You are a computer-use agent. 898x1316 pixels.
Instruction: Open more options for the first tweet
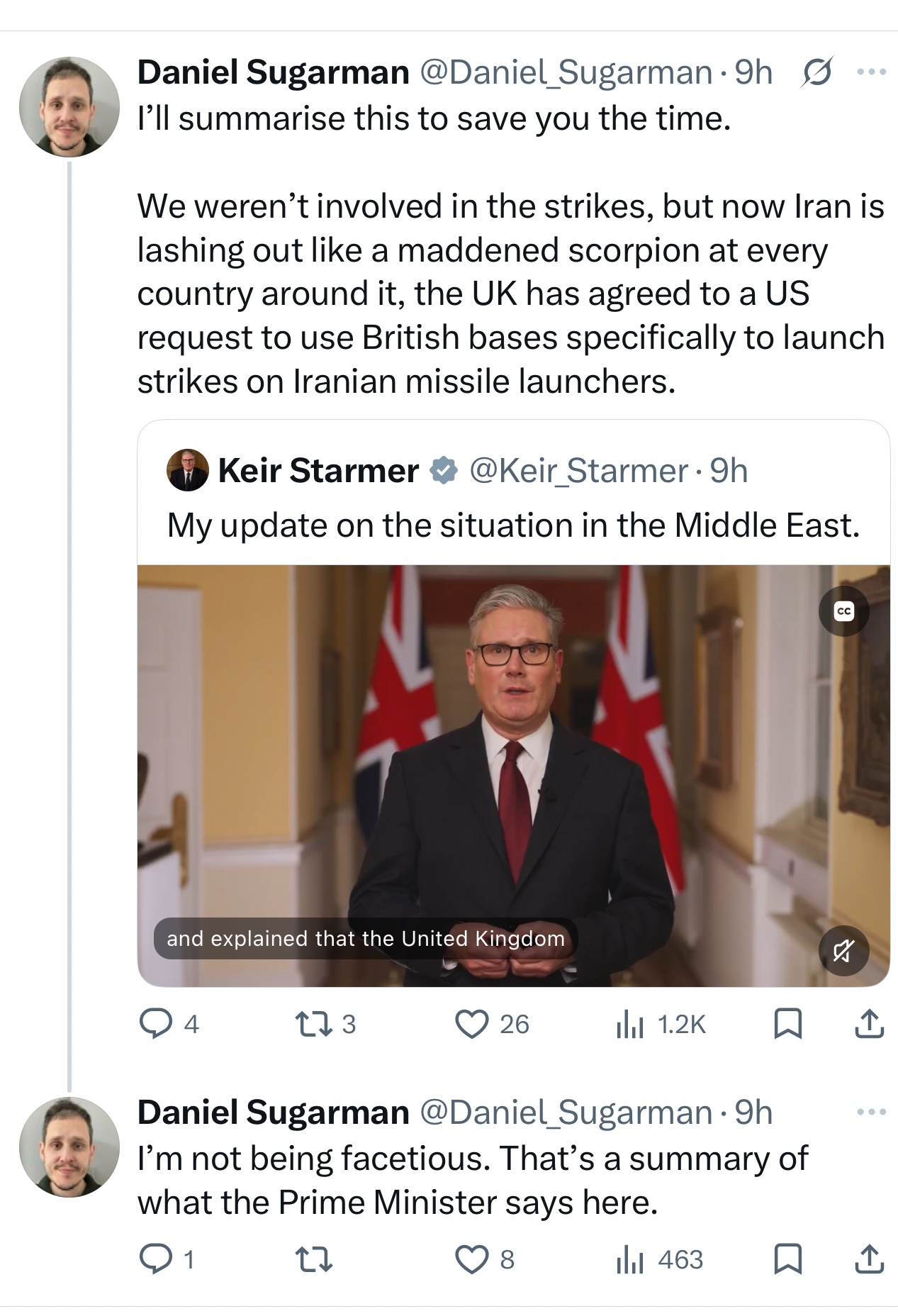pos(871,72)
